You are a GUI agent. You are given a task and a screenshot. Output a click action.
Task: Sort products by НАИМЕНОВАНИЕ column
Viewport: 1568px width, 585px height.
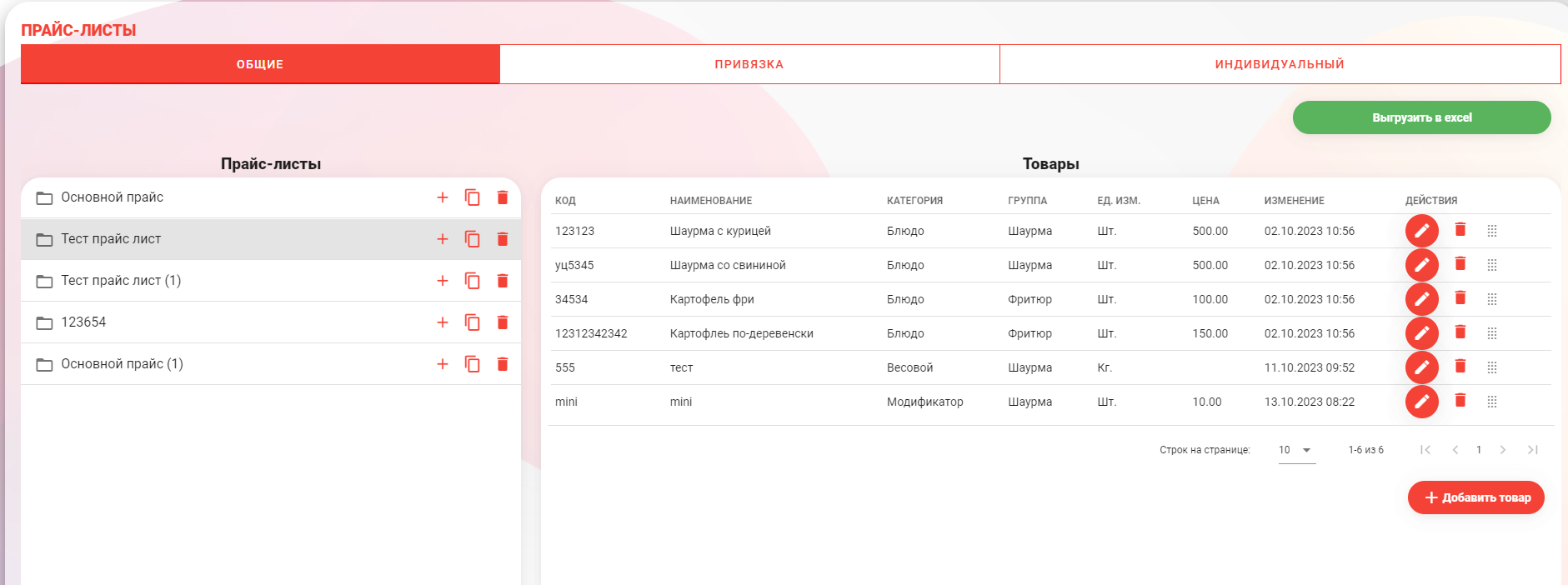click(711, 201)
